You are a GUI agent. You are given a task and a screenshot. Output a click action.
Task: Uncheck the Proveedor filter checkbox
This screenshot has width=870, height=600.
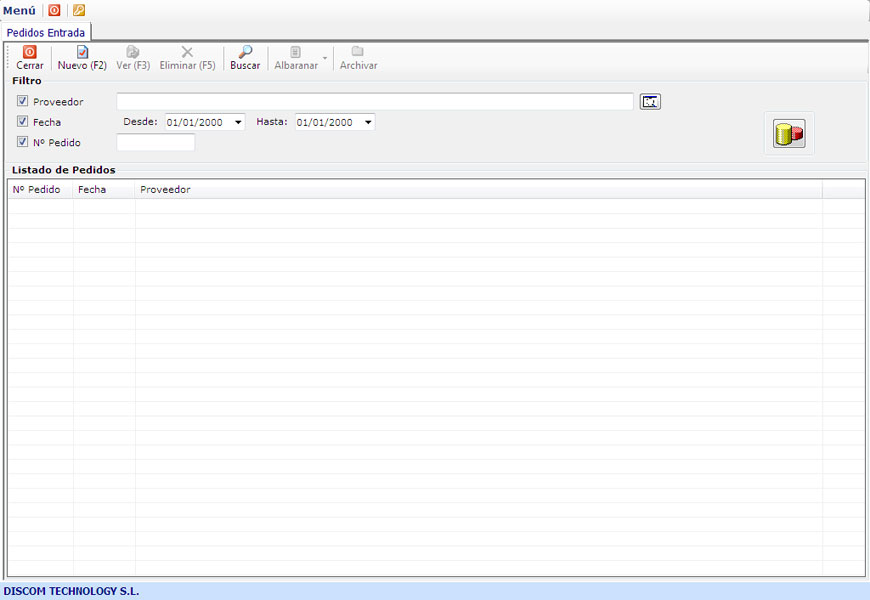tap(23, 102)
